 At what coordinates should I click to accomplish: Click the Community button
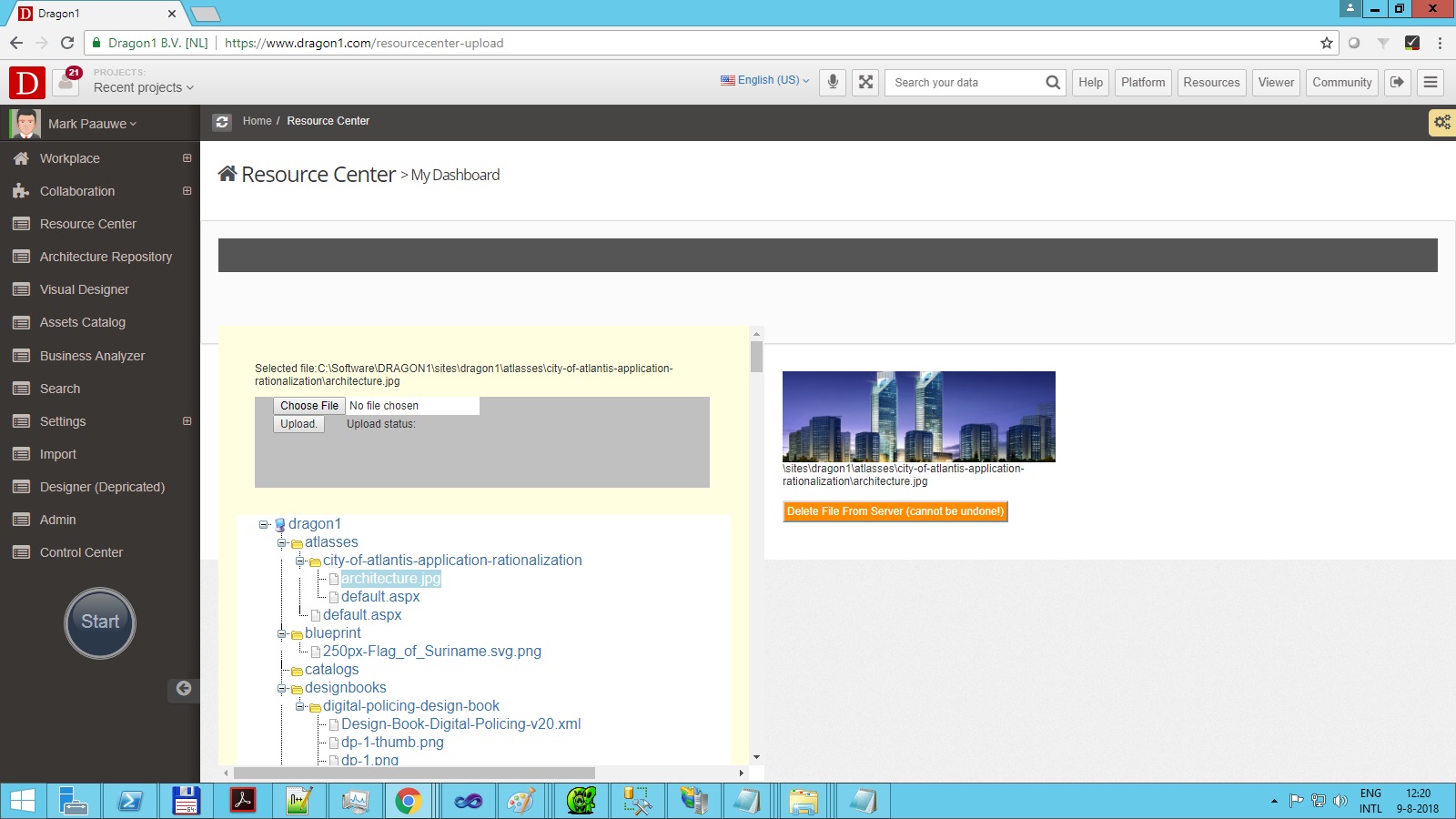[x=1341, y=82]
